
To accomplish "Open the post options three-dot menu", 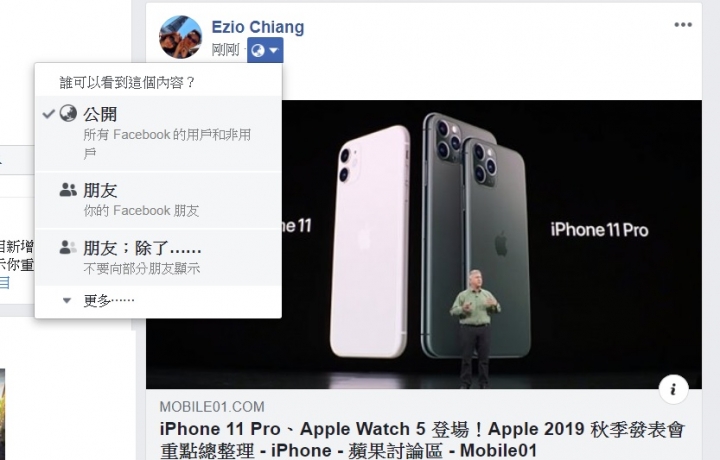I will coord(683,25).
